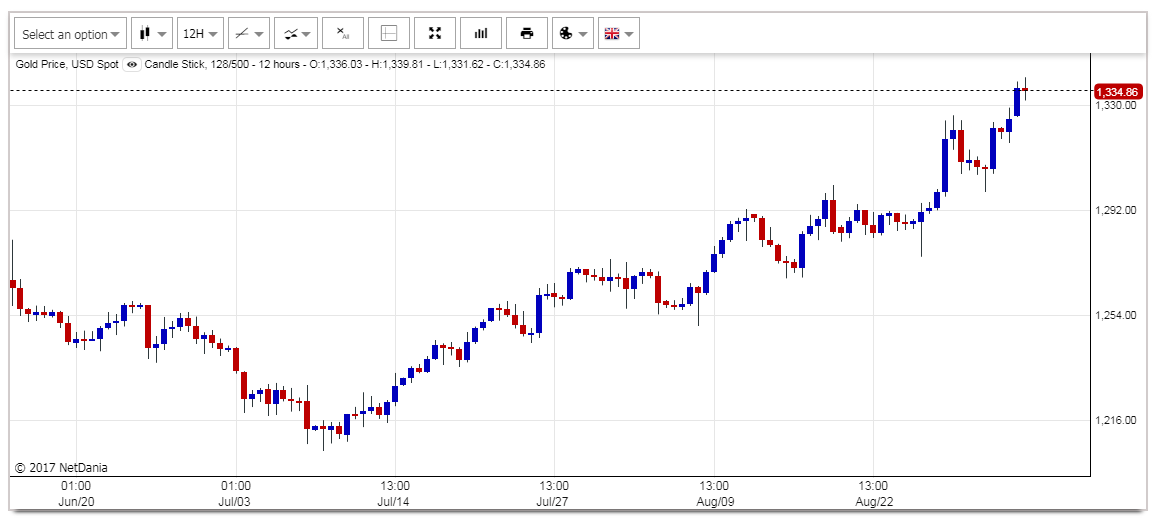This screenshot has width=1156, height=522.
Task: Open the line drawing tools menu
Action: [249, 34]
